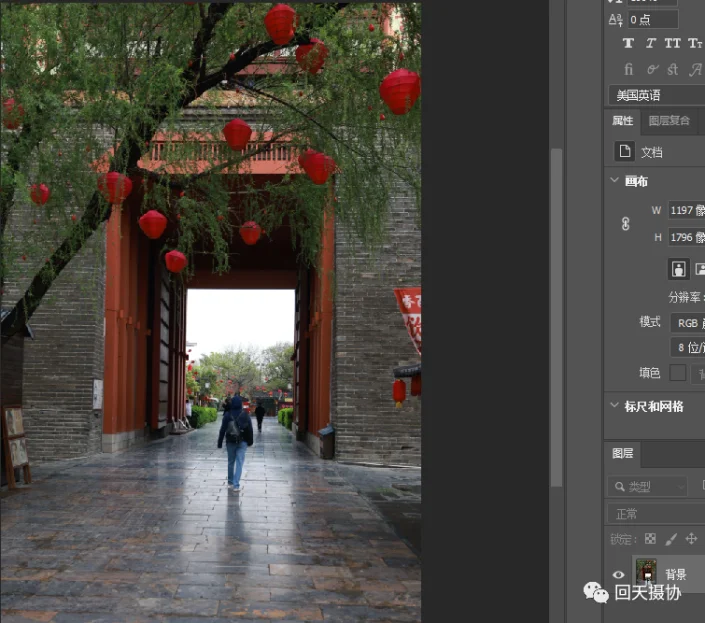
Task: Open the 8 位 bit depth dropdown
Action: (x=688, y=347)
